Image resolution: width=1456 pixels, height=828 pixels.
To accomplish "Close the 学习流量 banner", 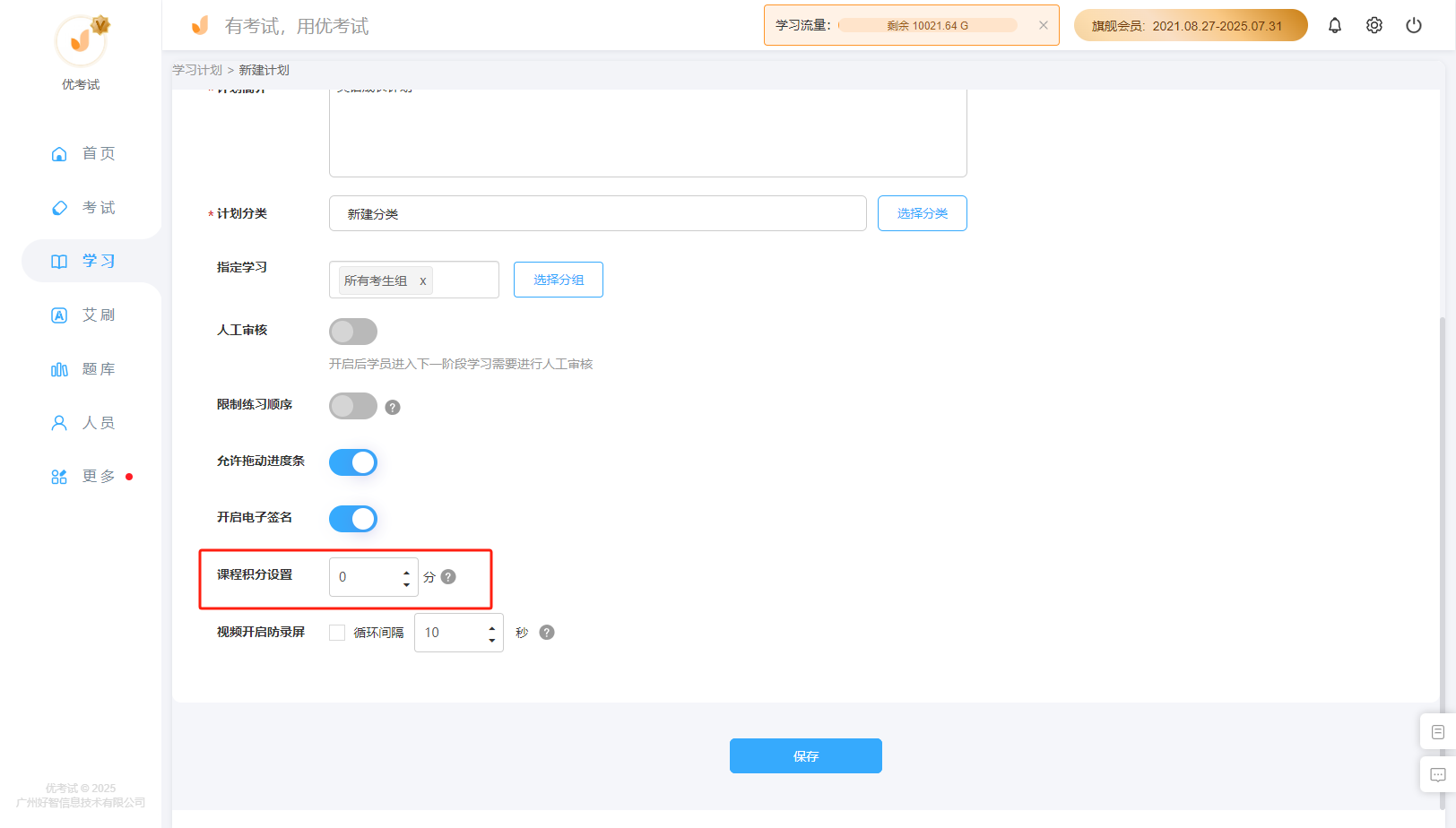I will [x=1044, y=25].
